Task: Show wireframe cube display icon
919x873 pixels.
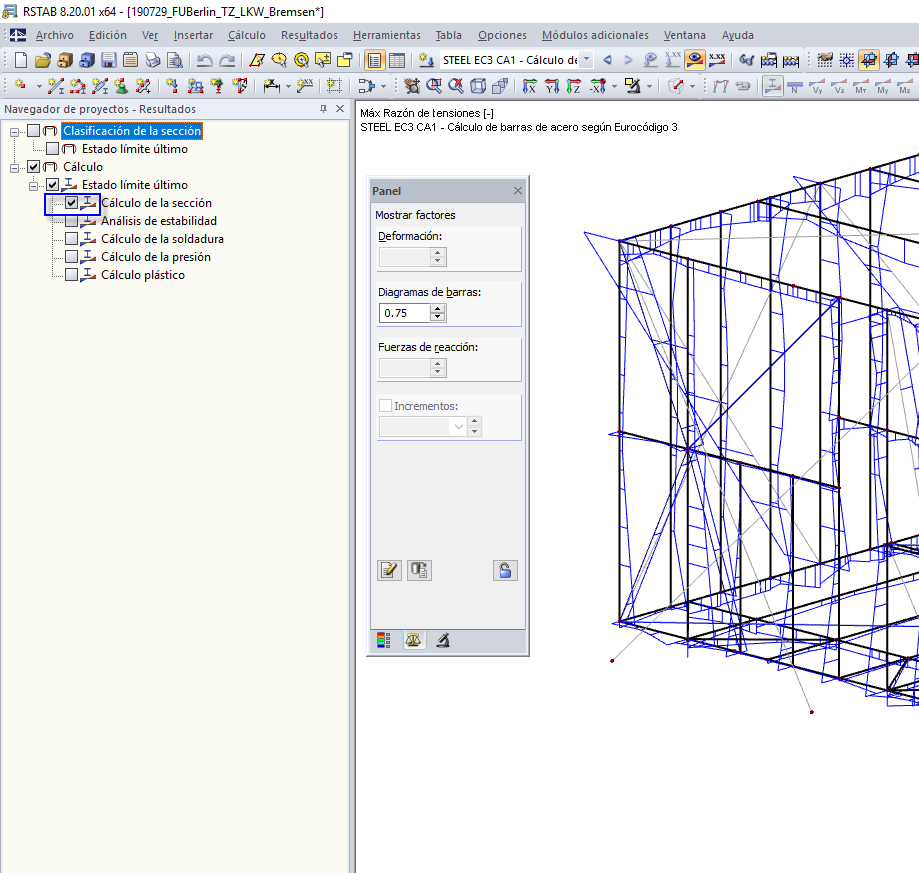Action: coord(478,87)
